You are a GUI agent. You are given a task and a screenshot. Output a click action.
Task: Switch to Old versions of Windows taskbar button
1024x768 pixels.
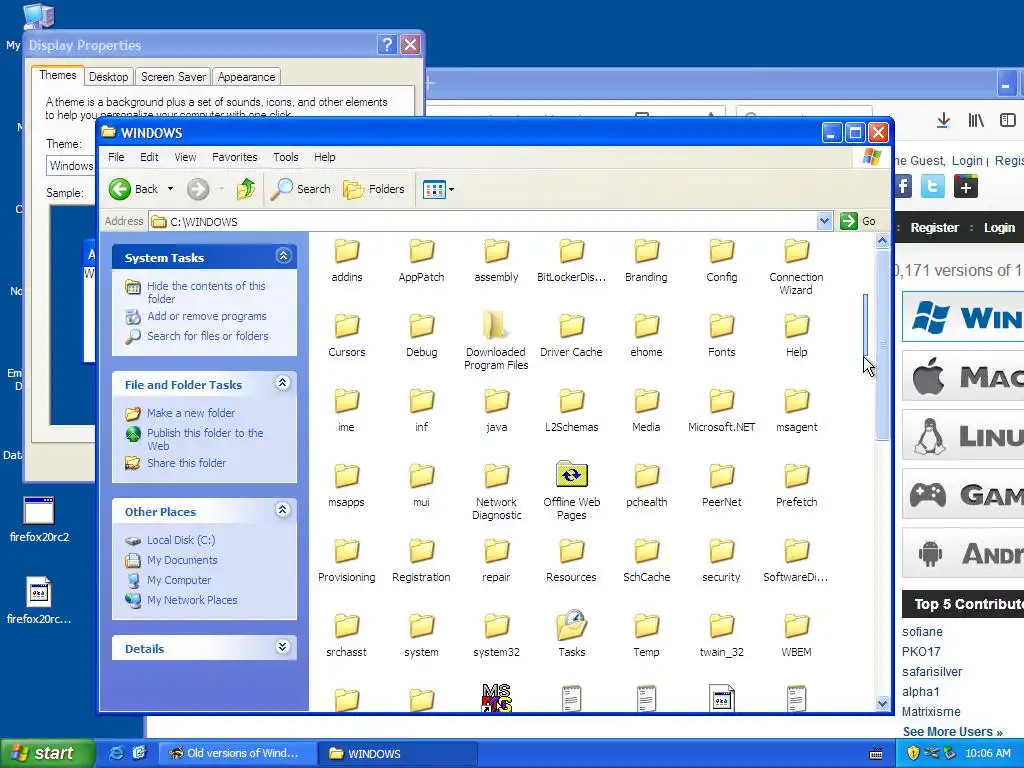tap(238, 754)
